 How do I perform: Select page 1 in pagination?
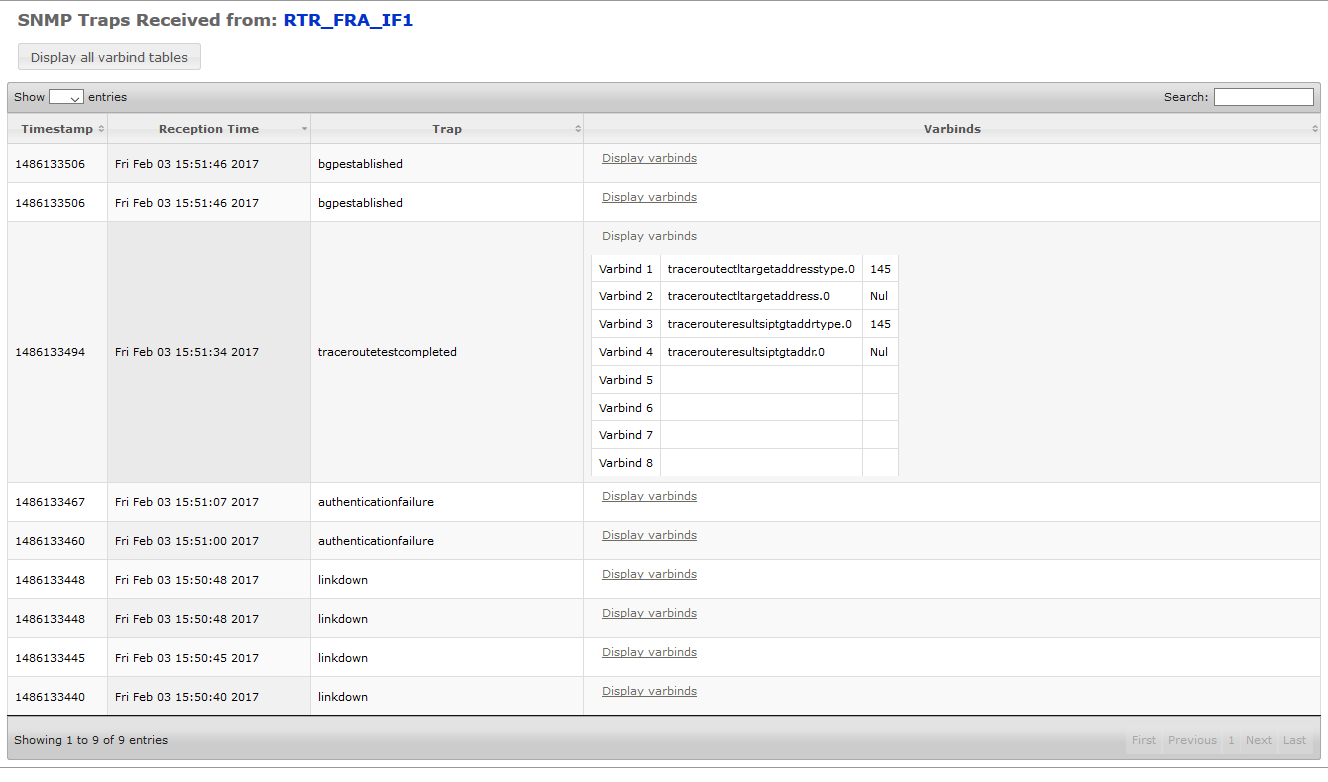point(1230,739)
